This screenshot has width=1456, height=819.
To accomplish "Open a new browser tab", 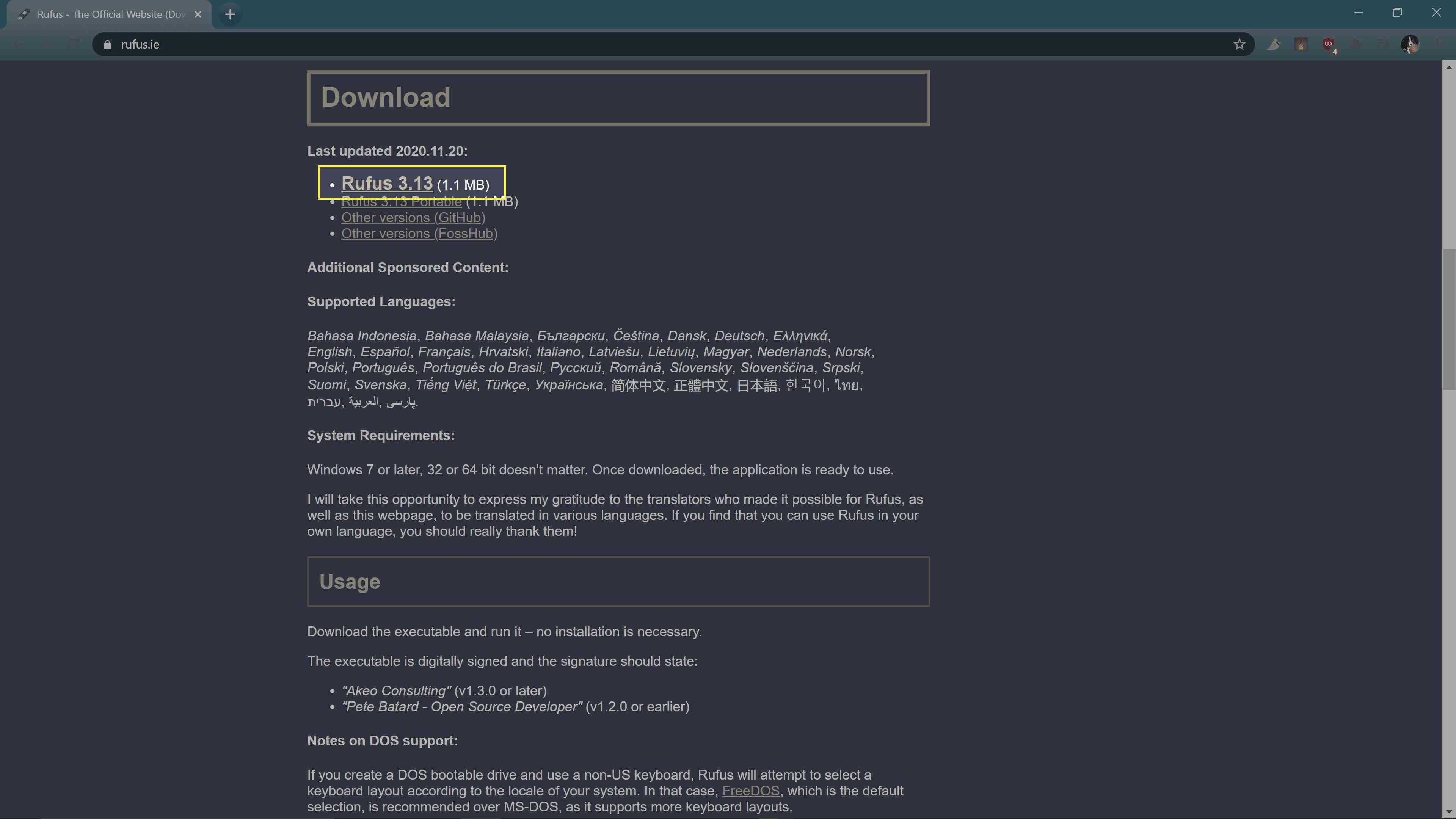I will tap(230, 14).
